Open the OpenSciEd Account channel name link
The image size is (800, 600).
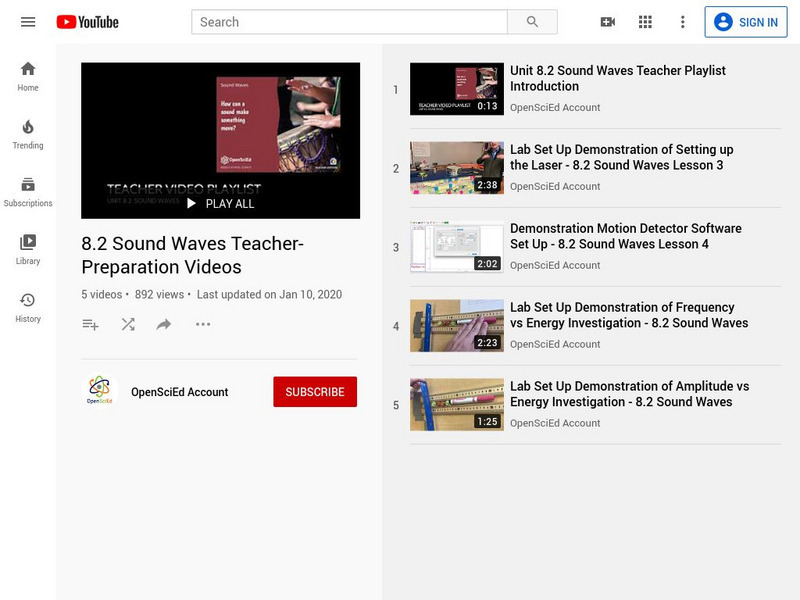[x=180, y=392]
